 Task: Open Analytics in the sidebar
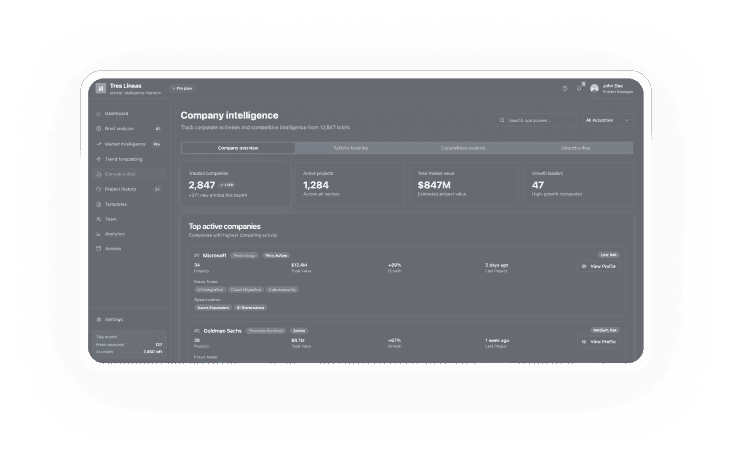coord(129,234)
